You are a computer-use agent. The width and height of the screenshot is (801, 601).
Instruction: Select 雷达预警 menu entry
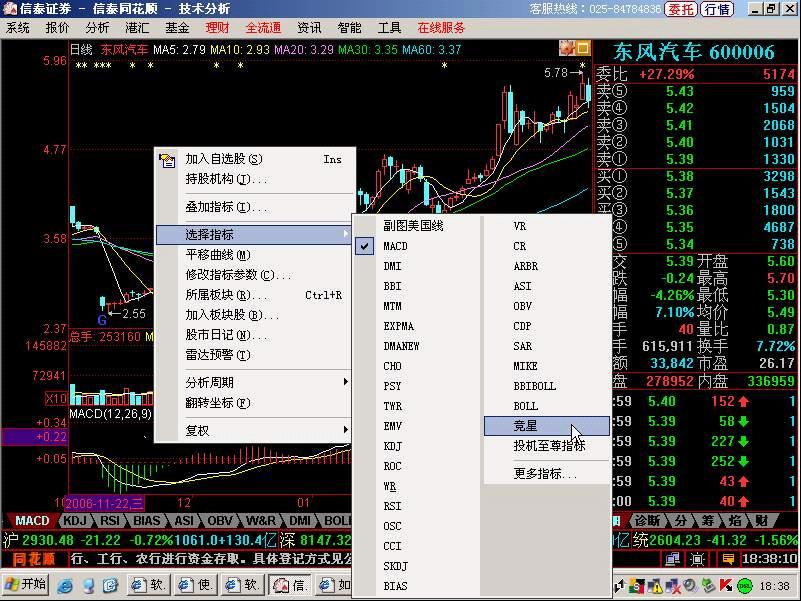pyautogui.click(x=253, y=355)
